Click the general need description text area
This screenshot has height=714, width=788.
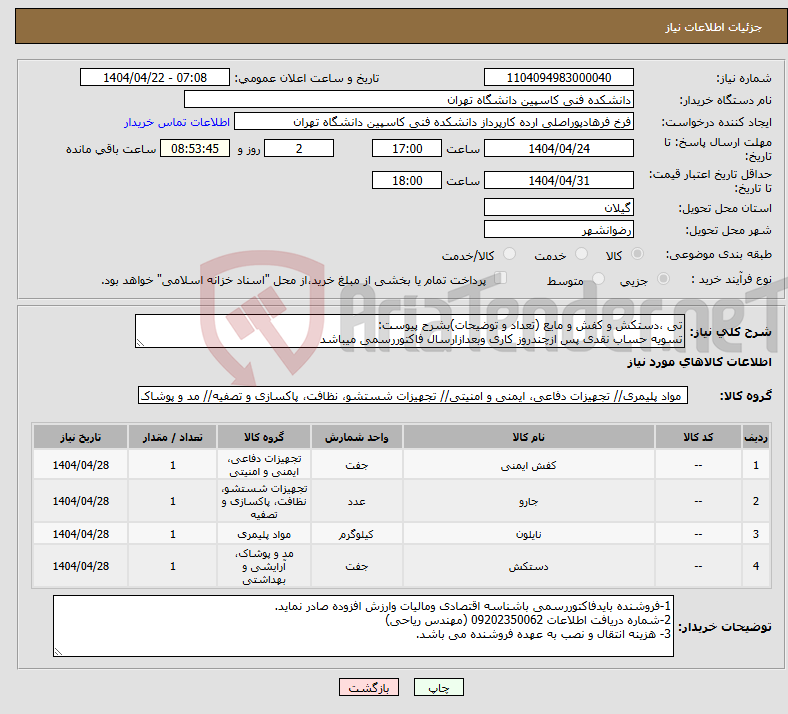tap(410, 332)
